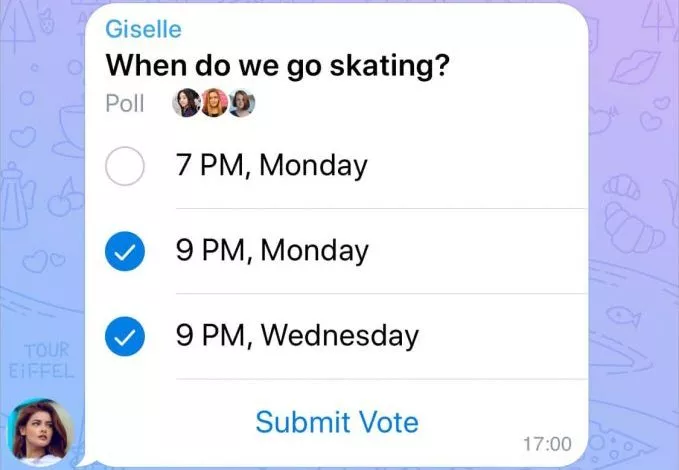Click the third voter avatar next to Poll

(x=241, y=103)
